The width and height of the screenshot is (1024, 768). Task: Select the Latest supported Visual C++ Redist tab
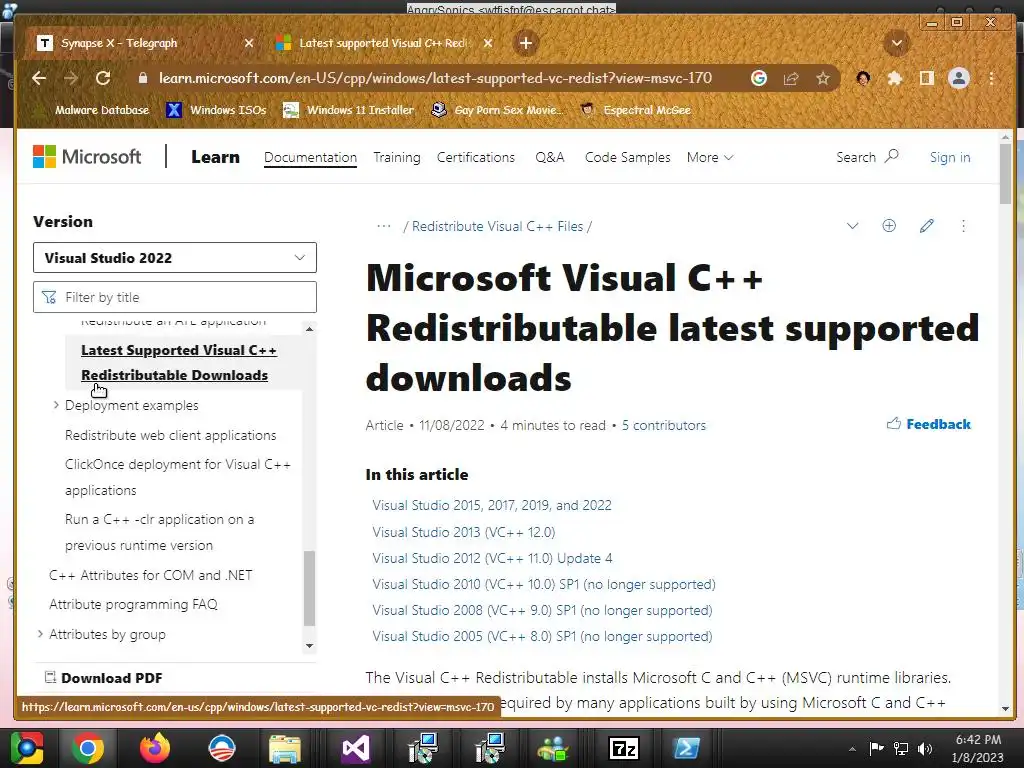(x=384, y=43)
